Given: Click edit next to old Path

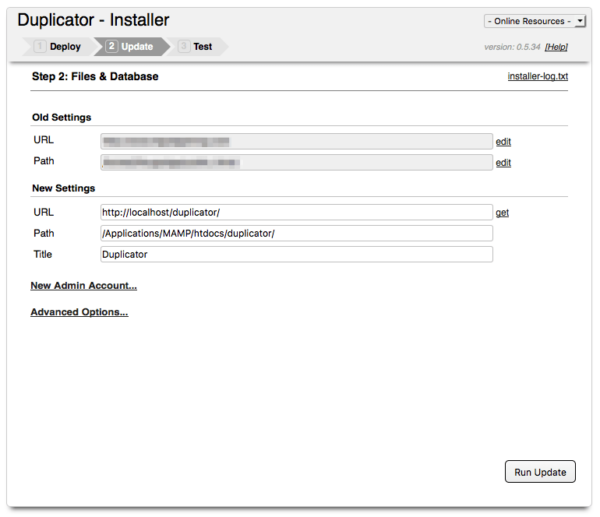Looking at the screenshot, I should pyautogui.click(x=503, y=163).
